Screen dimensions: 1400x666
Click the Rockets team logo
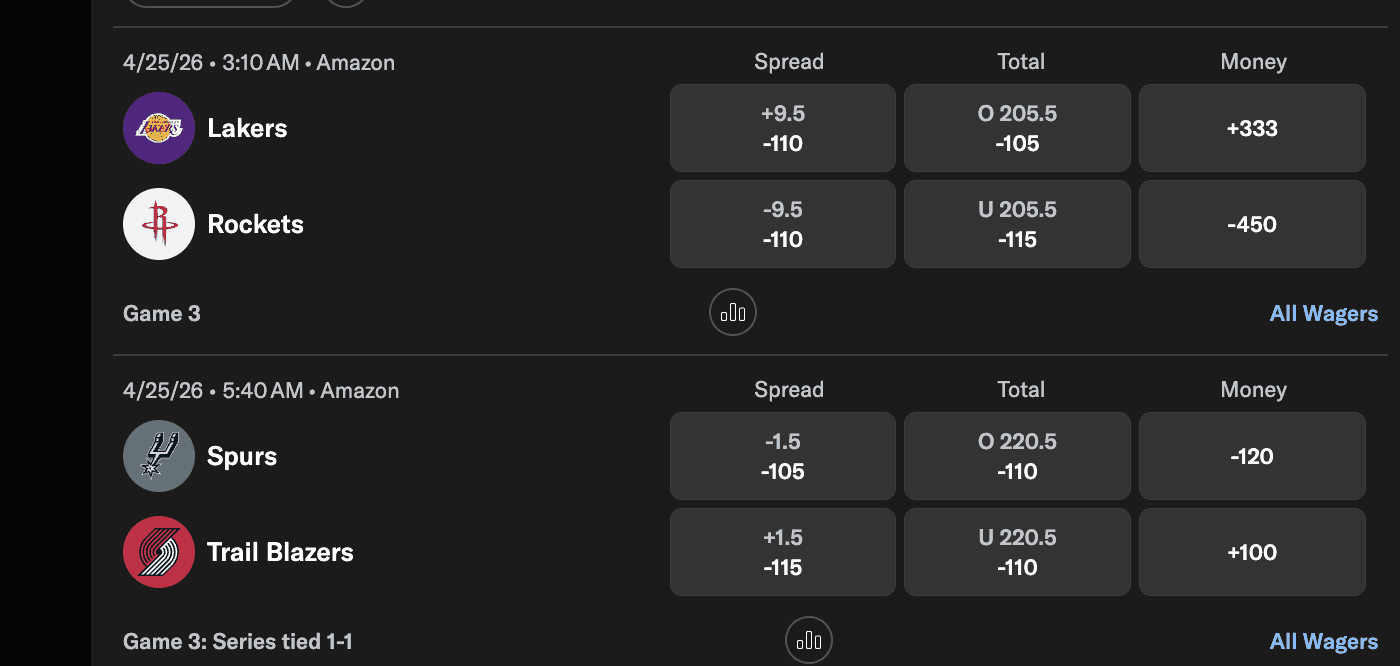[159, 224]
